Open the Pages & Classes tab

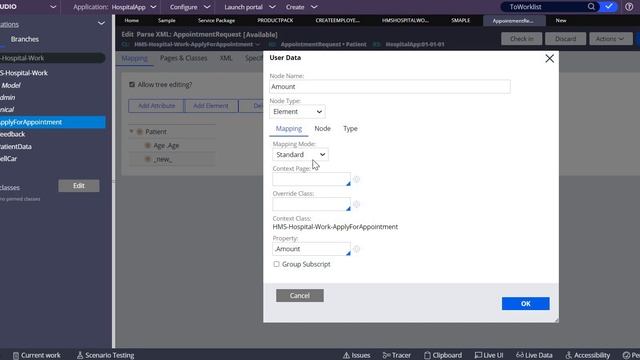(x=183, y=58)
